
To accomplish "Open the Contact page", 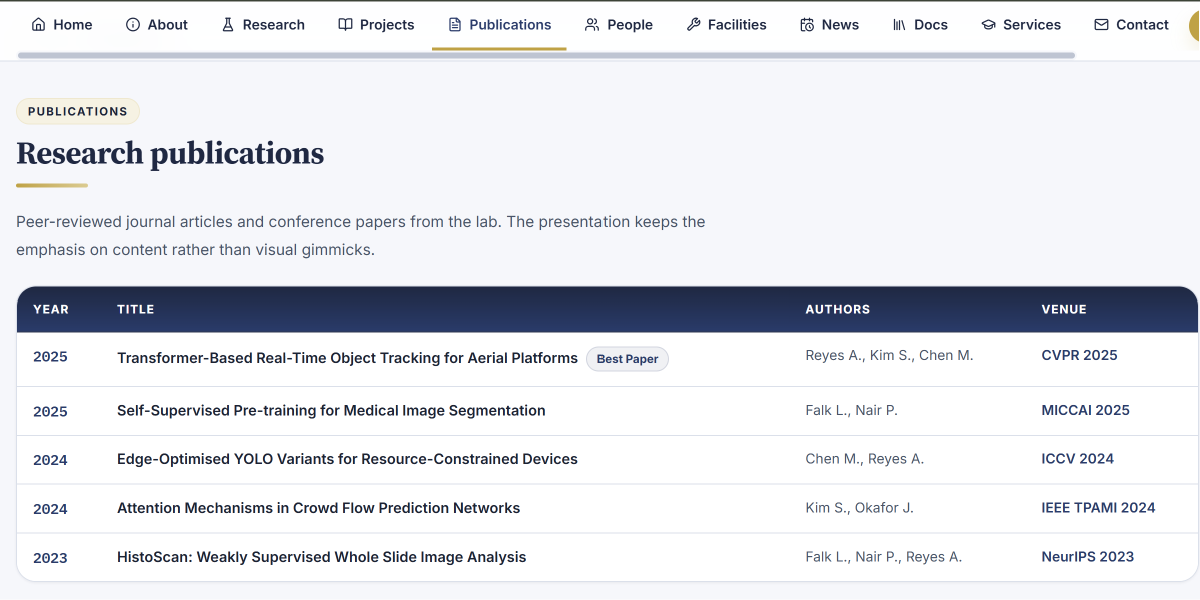I will tap(1131, 24).
